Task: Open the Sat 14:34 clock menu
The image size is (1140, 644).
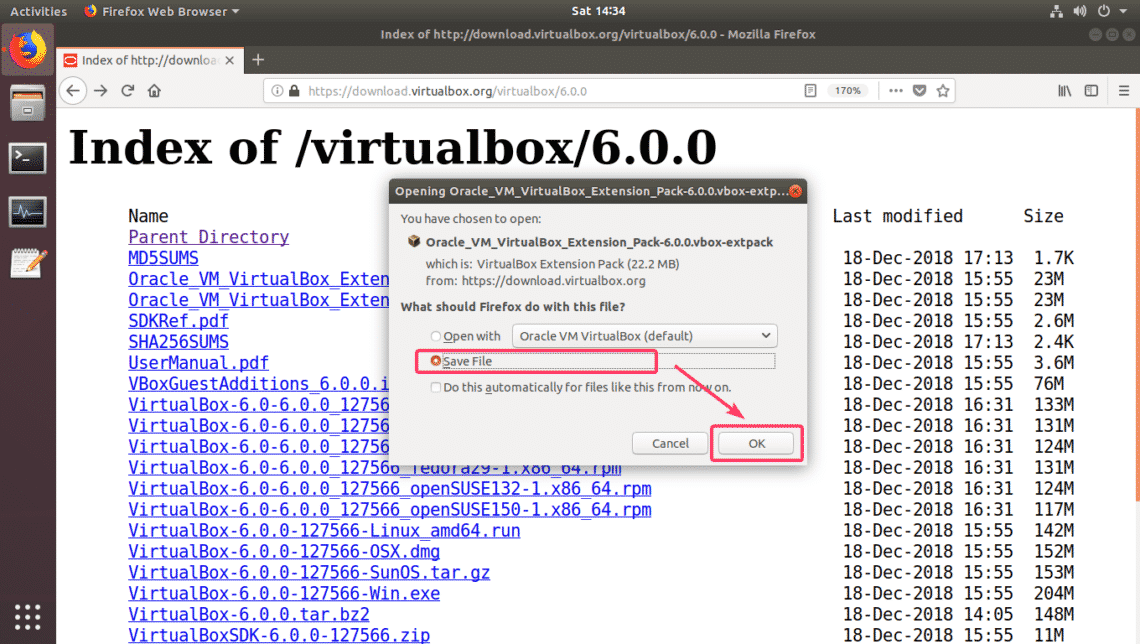Action: click(598, 11)
